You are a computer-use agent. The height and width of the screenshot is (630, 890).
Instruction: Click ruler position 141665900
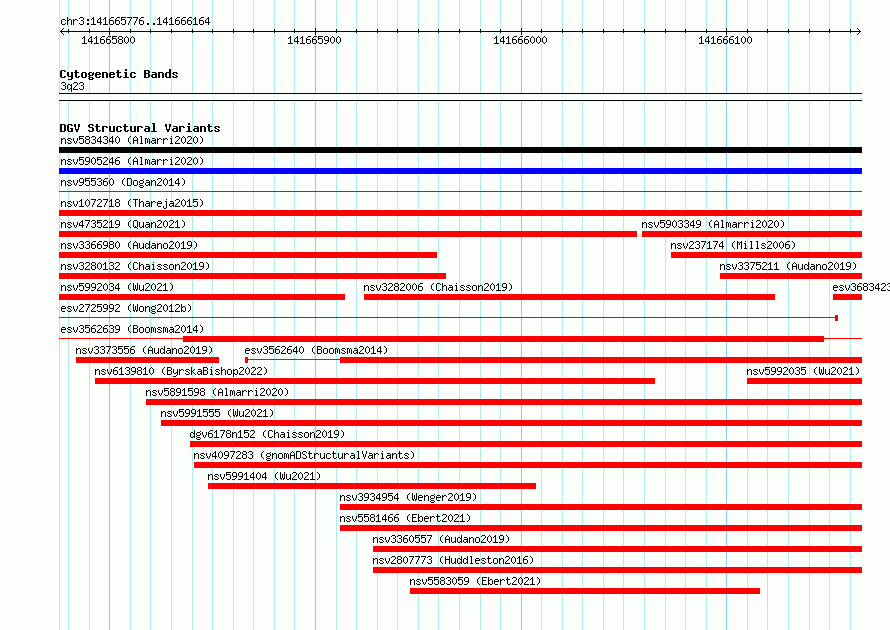(314, 40)
